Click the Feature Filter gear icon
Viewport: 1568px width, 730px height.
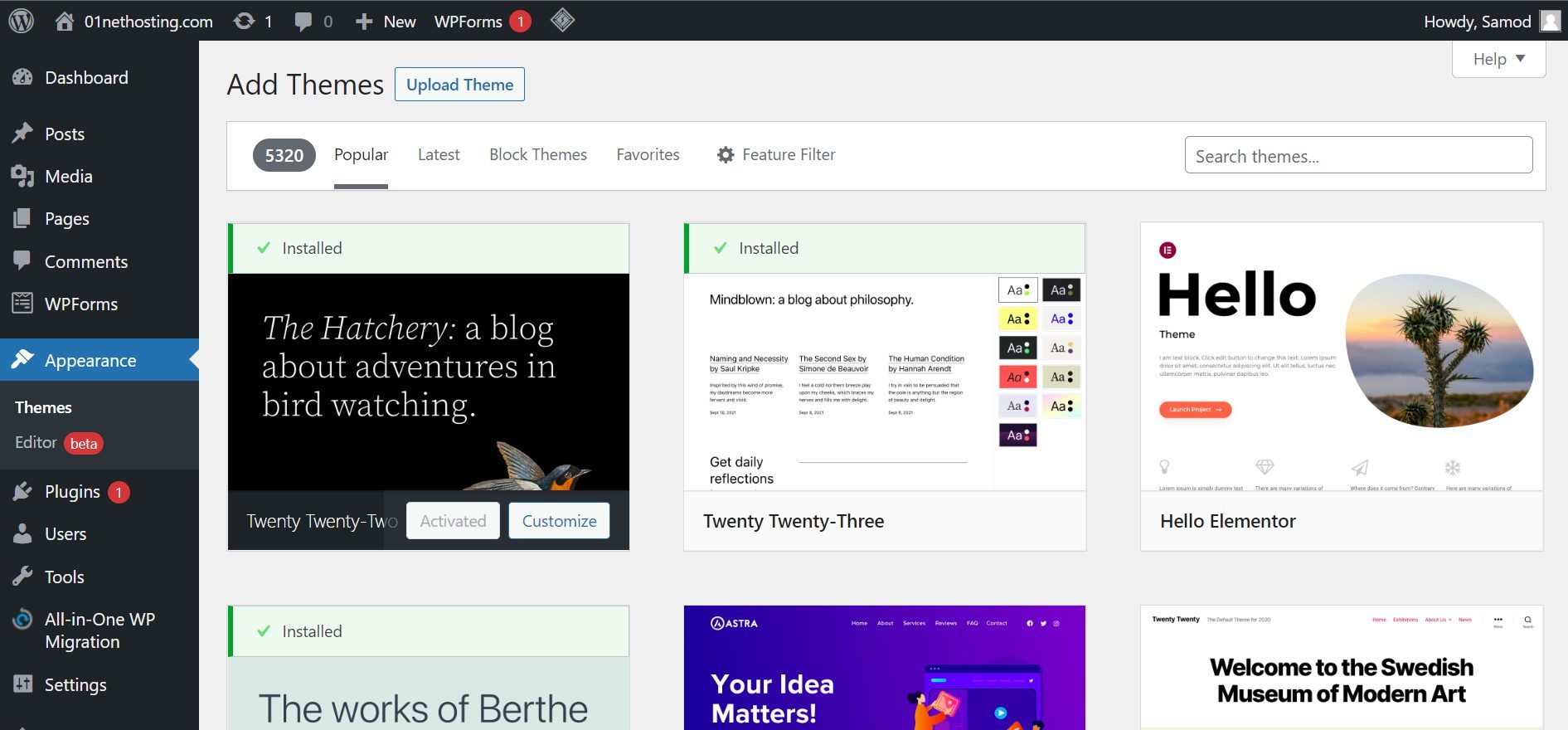[726, 155]
